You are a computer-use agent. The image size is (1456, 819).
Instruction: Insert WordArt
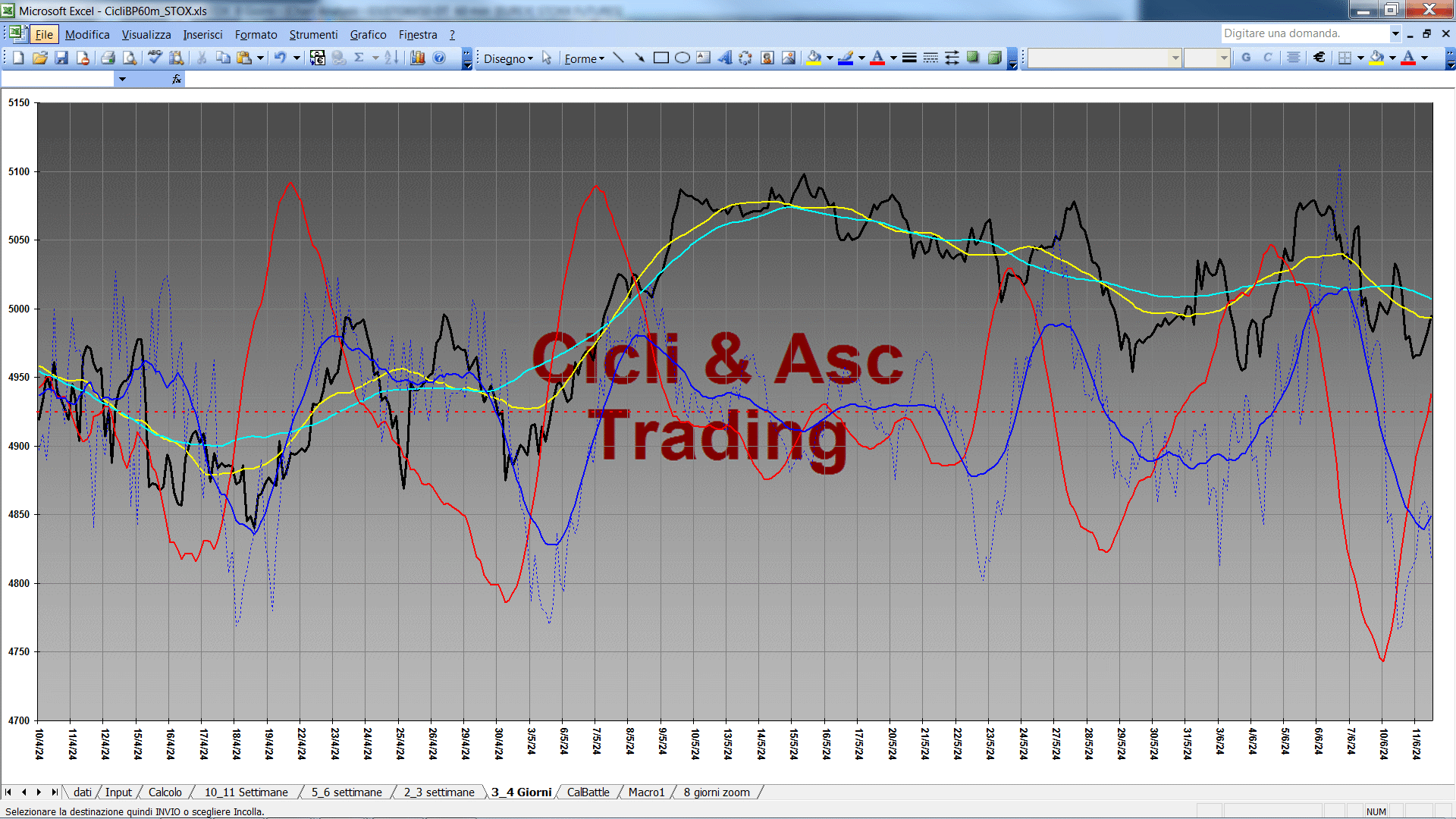point(724,58)
